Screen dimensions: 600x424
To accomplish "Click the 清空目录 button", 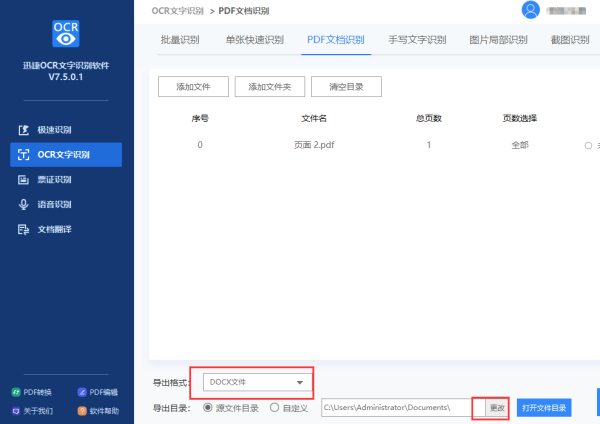I will (346, 86).
